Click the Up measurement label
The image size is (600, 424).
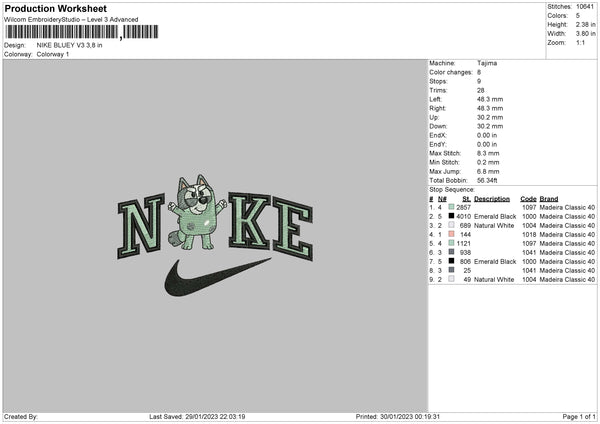pyautogui.click(x=434, y=117)
